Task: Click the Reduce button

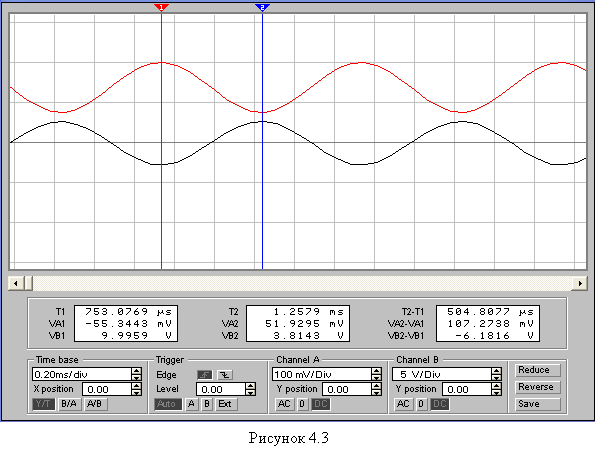Action: tap(537, 370)
